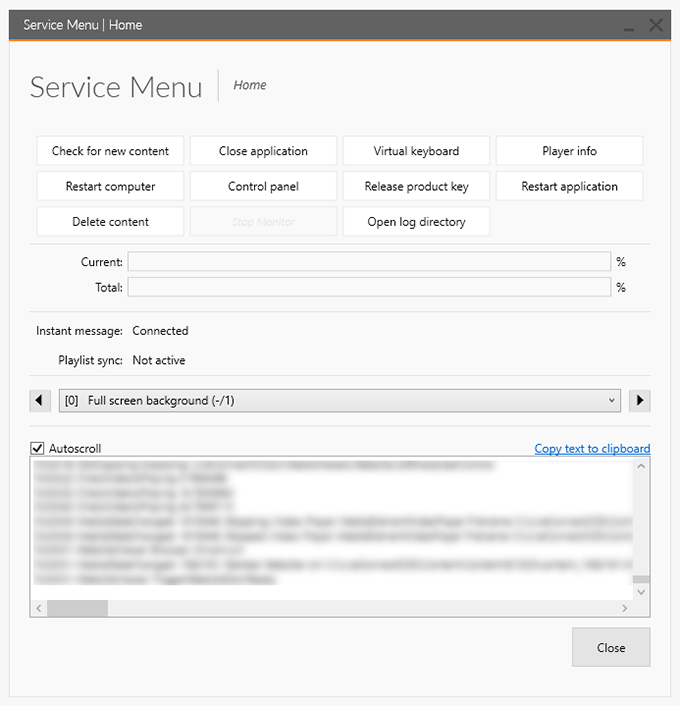Click the log vertical scrollbar down arrow

point(640,592)
